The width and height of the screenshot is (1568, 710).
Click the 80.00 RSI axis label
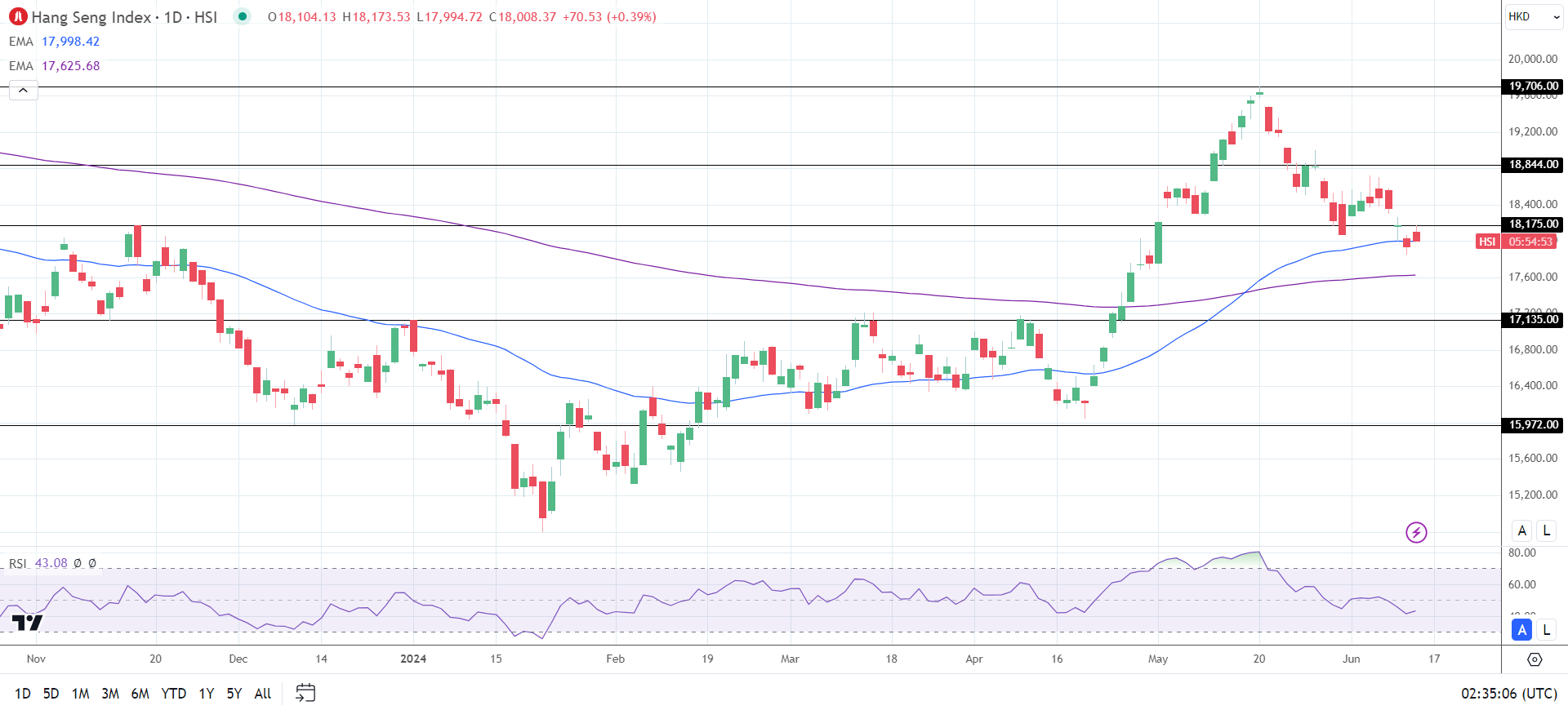(1521, 552)
